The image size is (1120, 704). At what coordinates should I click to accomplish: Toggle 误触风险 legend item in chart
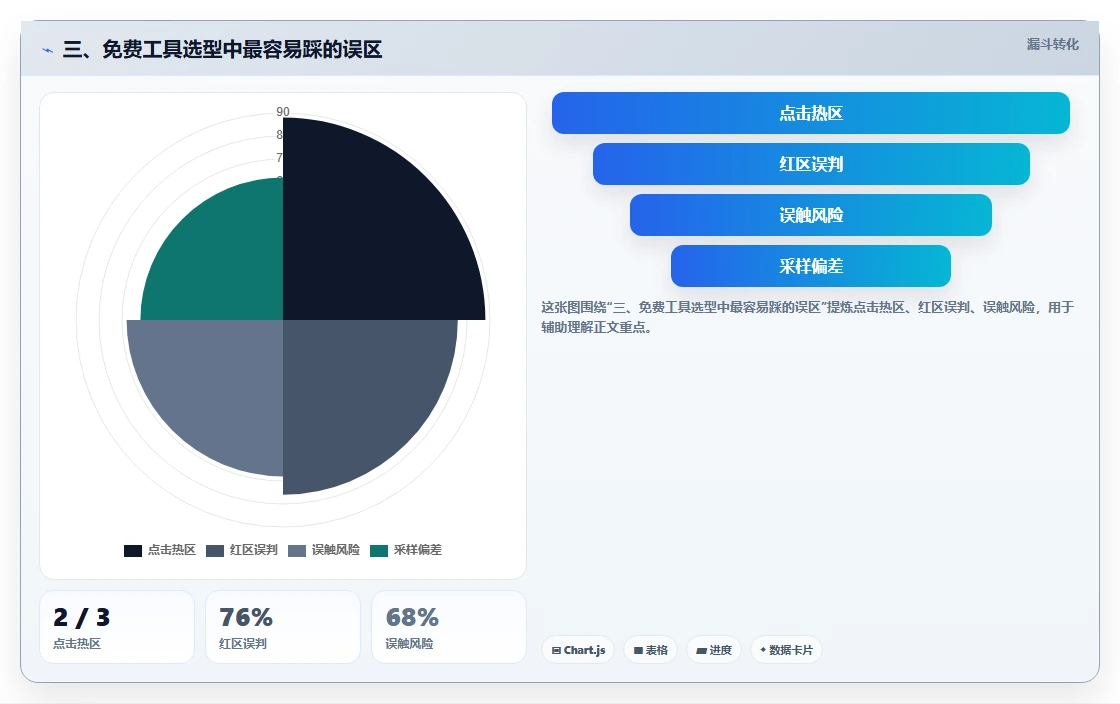click(324, 550)
